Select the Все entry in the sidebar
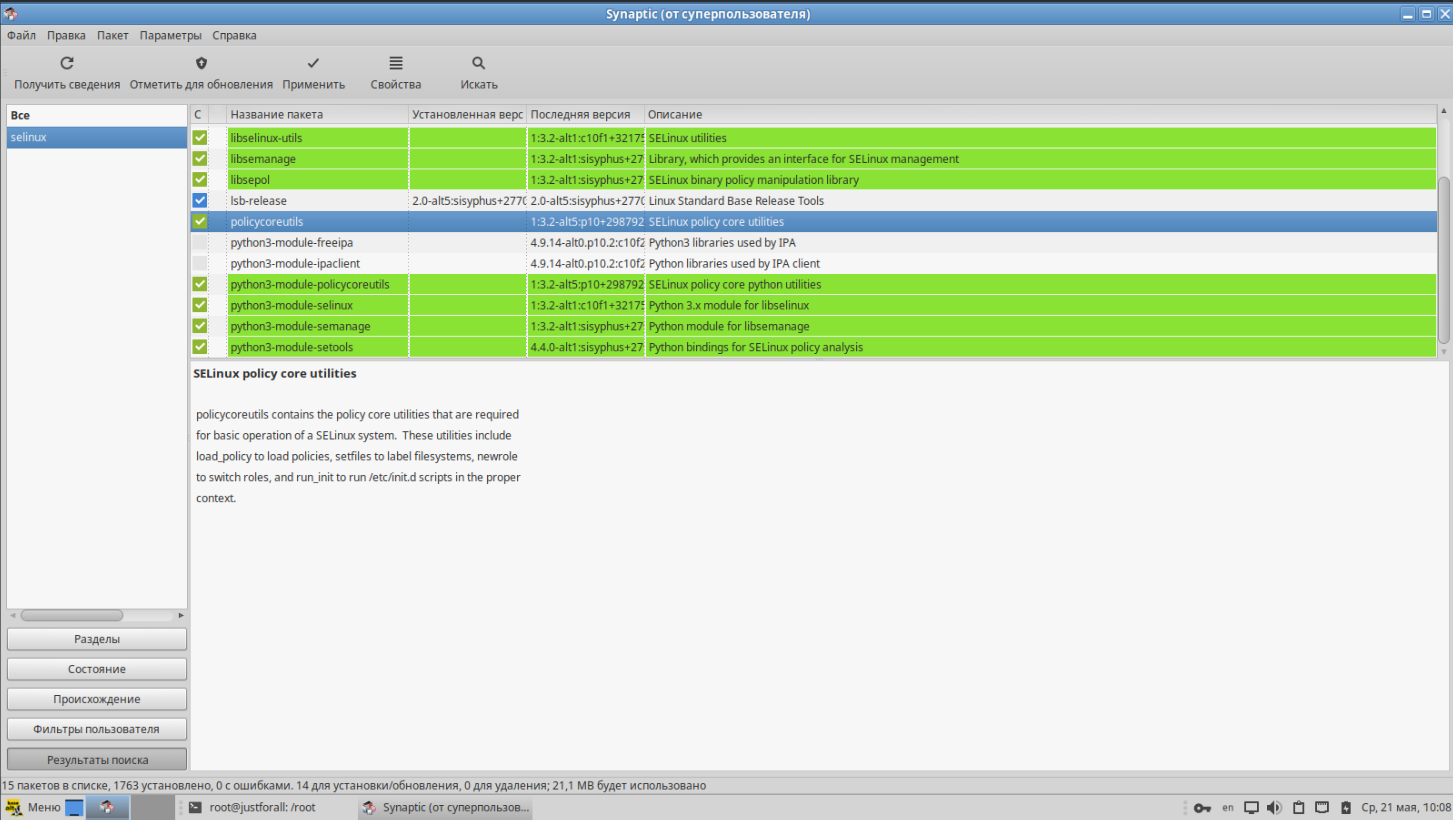This screenshot has width=1453, height=820. (x=97, y=115)
